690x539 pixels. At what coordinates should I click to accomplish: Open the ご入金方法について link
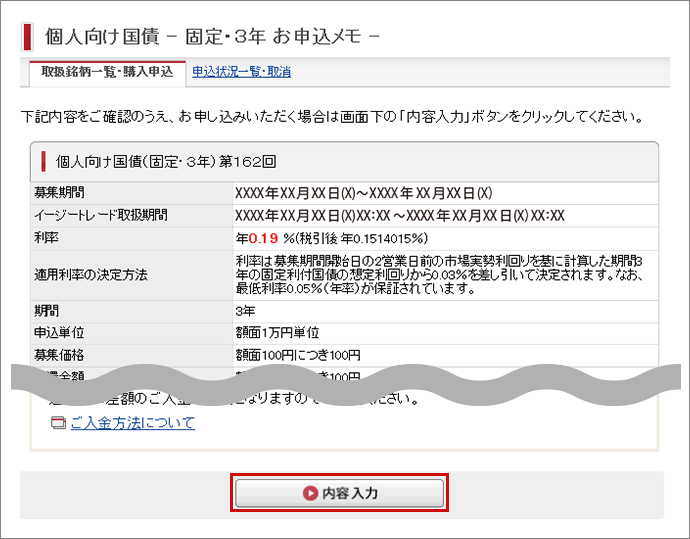tap(133, 423)
